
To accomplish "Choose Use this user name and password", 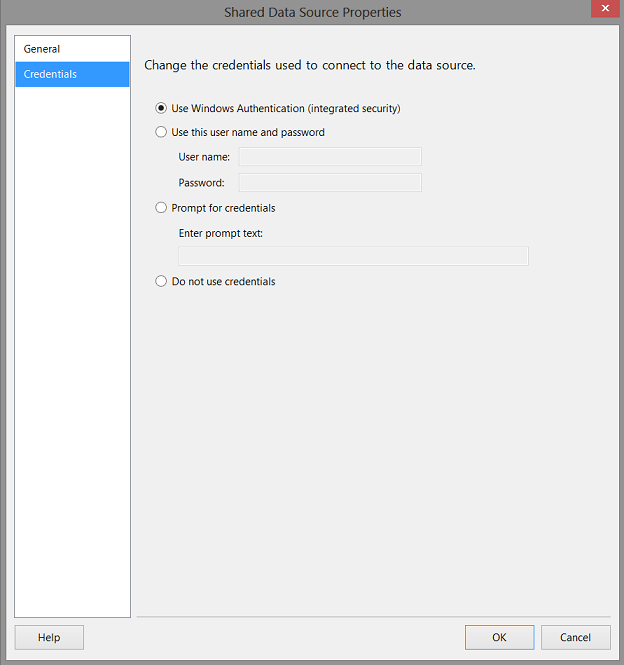I will click(161, 132).
